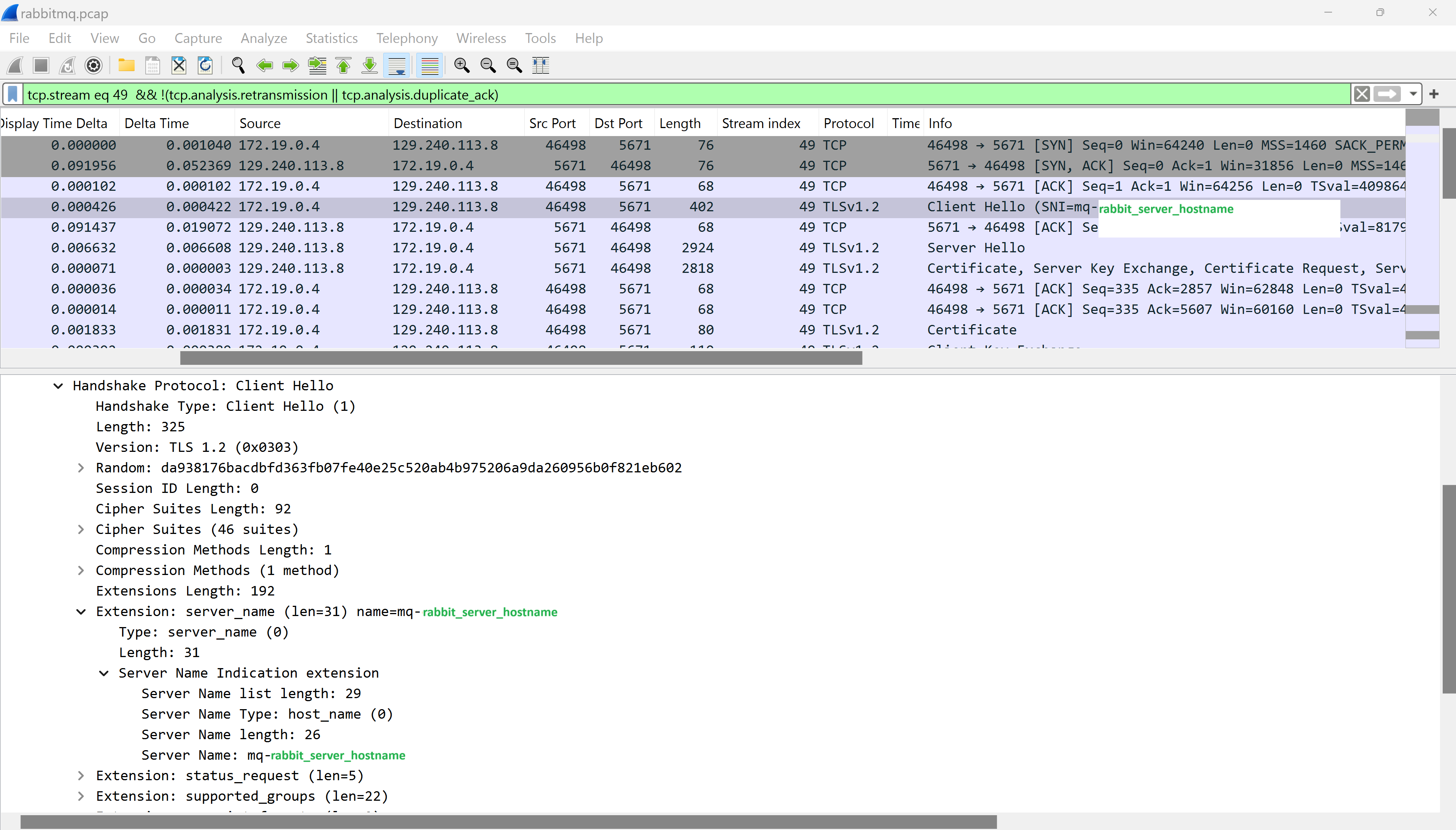The width and height of the screenshot is (1456, 830).
Task: Open the Analyze menu
Action: click(x=264, y=38)
